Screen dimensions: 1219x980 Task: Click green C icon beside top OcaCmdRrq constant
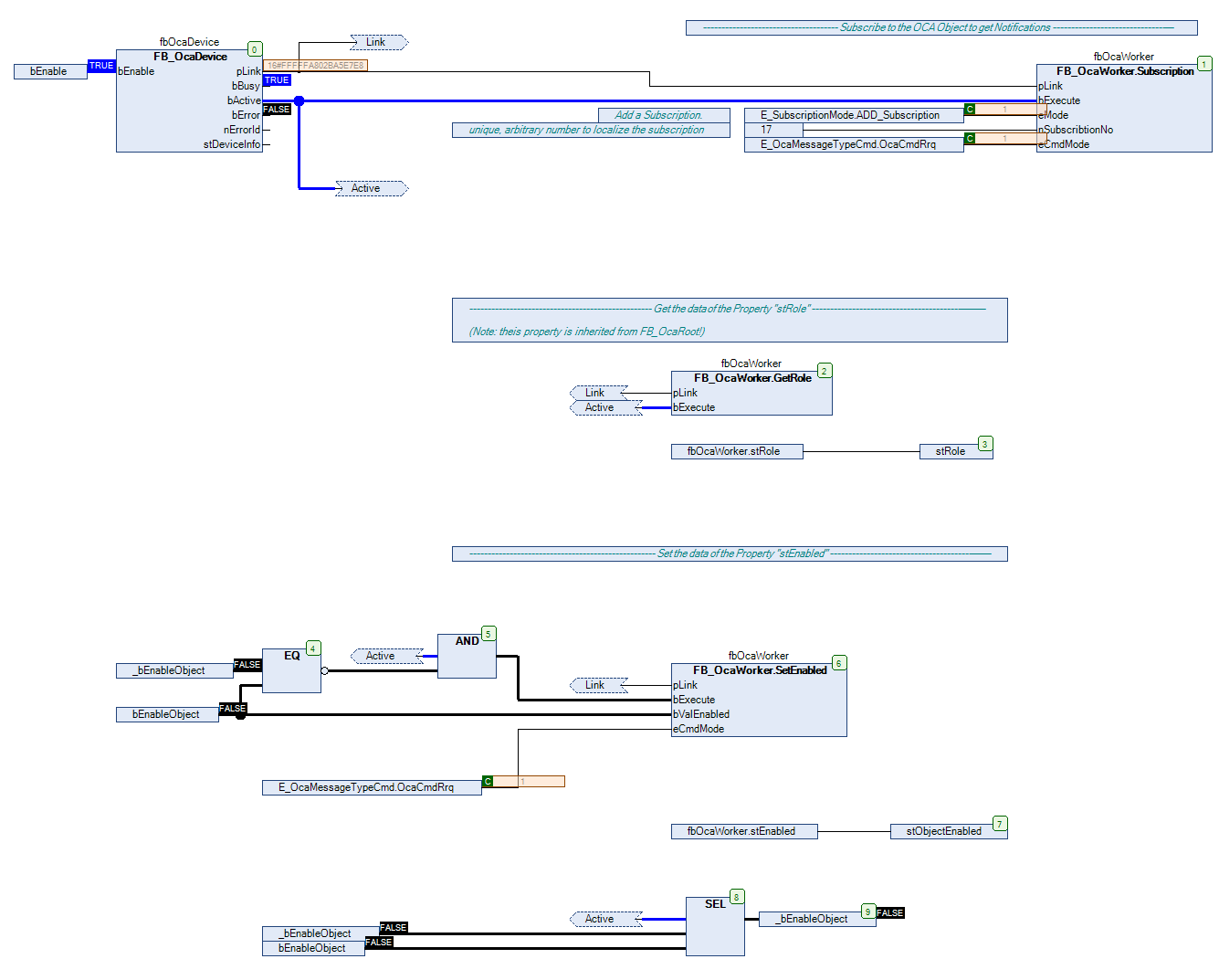(970, 139)
